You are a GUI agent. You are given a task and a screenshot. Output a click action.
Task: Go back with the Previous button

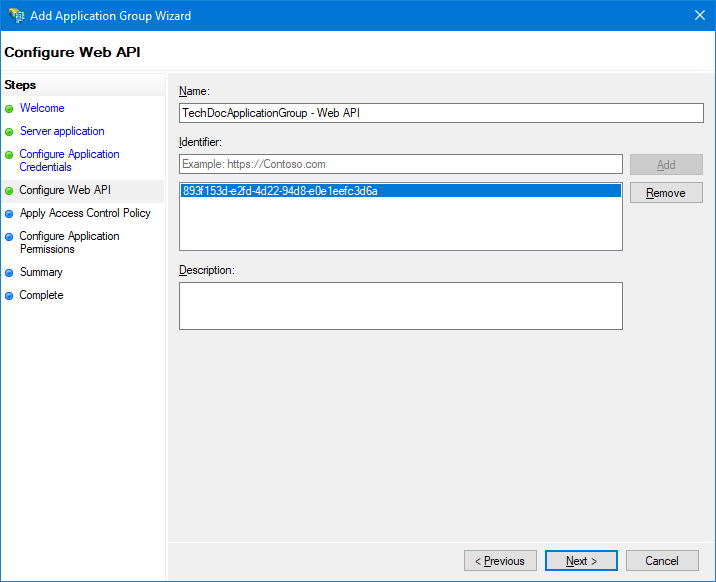pyautogui.click(x=500, y=561)
